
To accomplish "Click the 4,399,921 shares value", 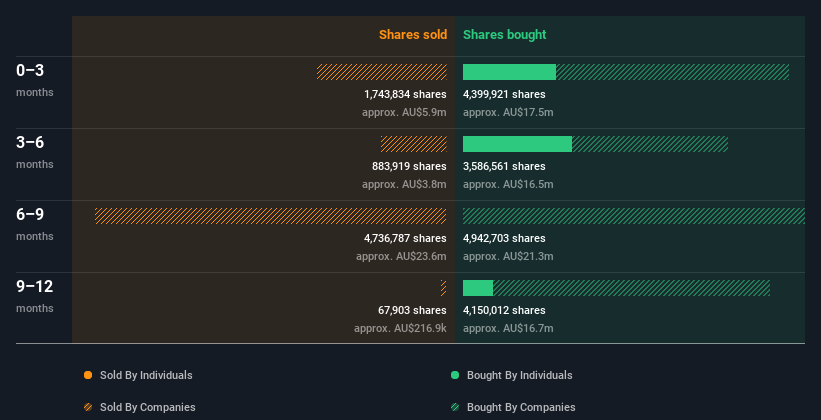I will [x=504, y=94].
